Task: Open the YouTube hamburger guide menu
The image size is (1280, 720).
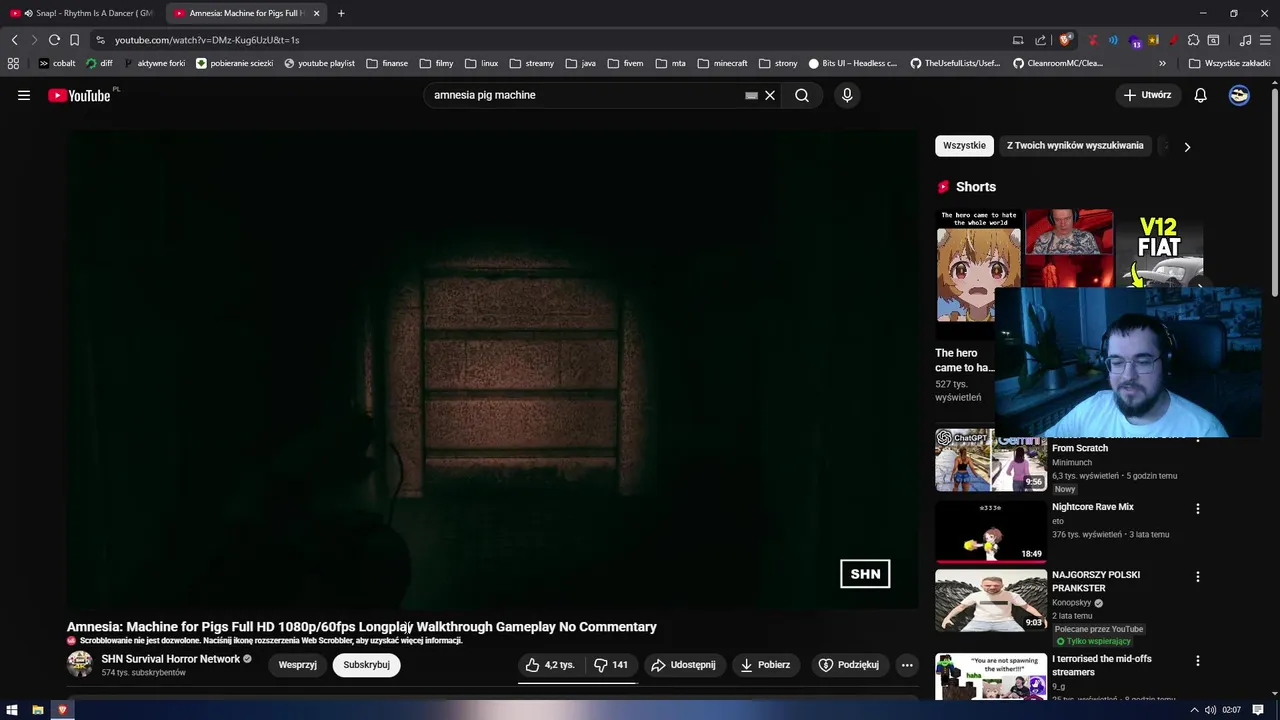Action: pyautogui.click(x=24, y=95)
